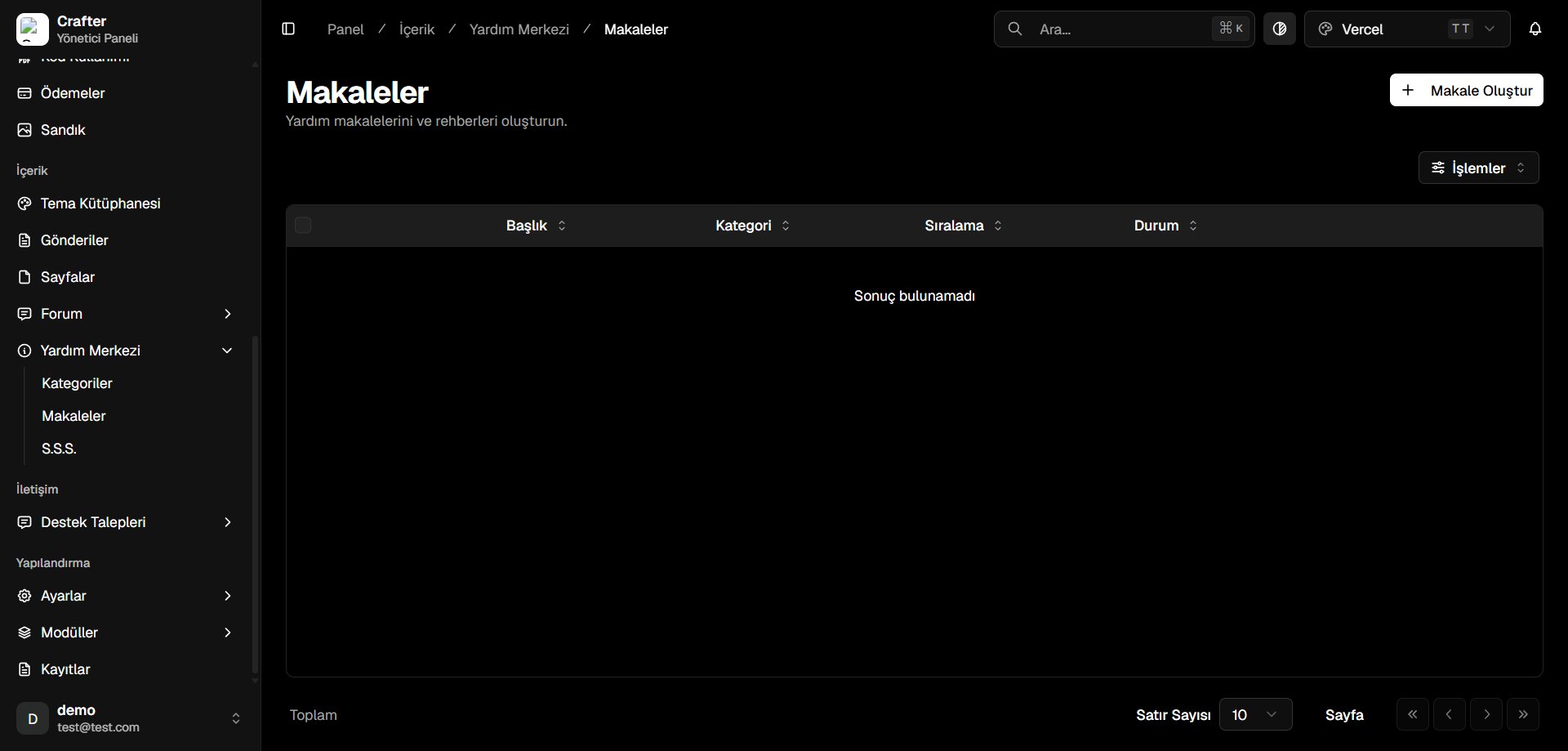Click the Forum chat icon

(24, 314)
